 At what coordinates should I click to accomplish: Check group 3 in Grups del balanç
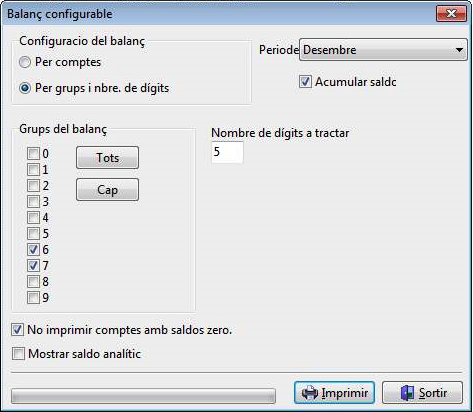[x=33, y=202]
